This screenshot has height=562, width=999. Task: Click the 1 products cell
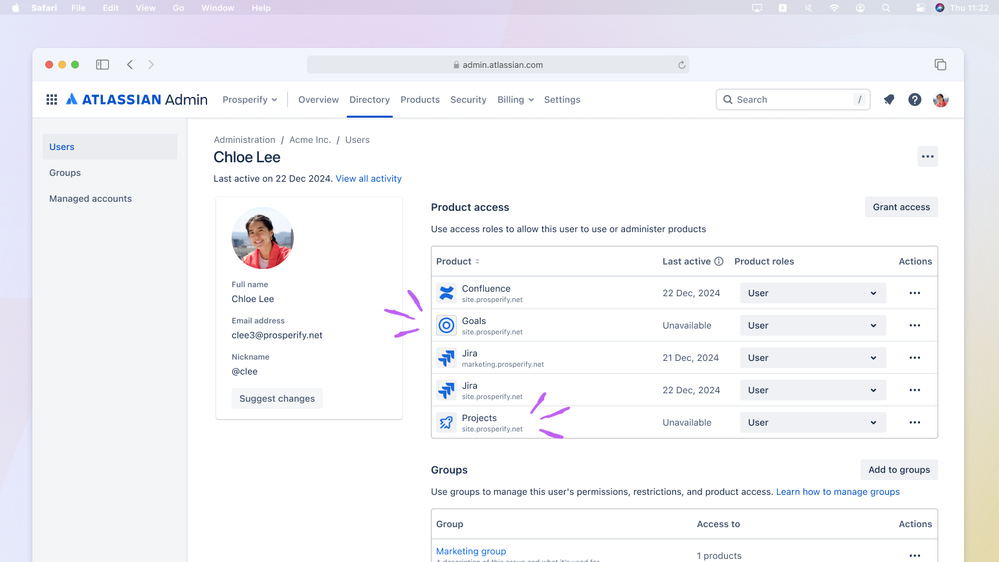719,556
